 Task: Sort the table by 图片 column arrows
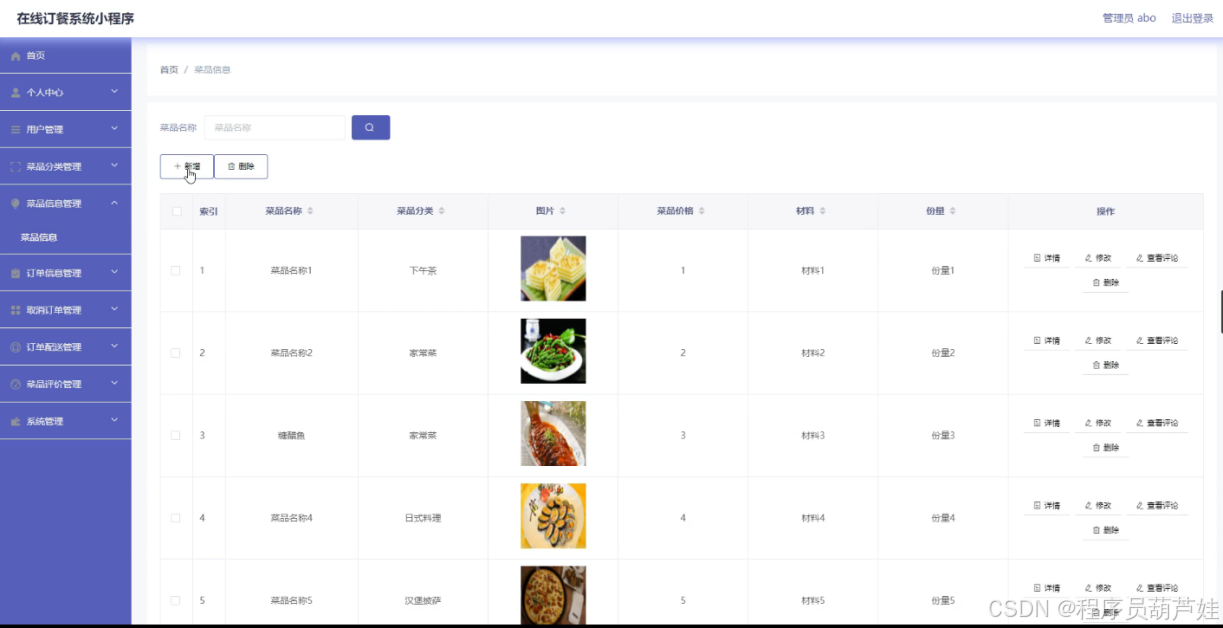pyautogui.click(x=562, y=211)
